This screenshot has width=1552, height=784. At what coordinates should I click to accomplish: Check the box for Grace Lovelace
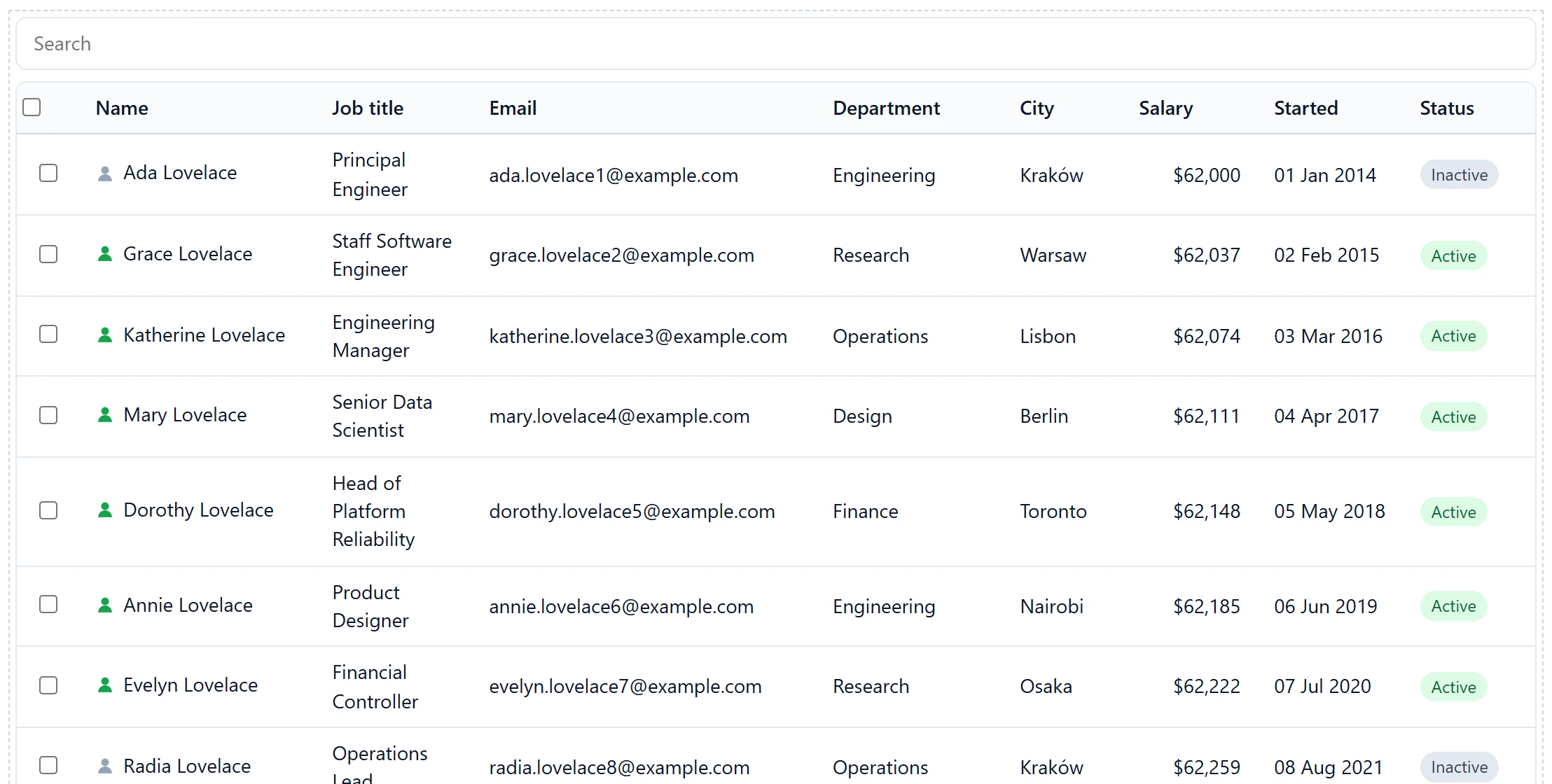coord(48,254)
